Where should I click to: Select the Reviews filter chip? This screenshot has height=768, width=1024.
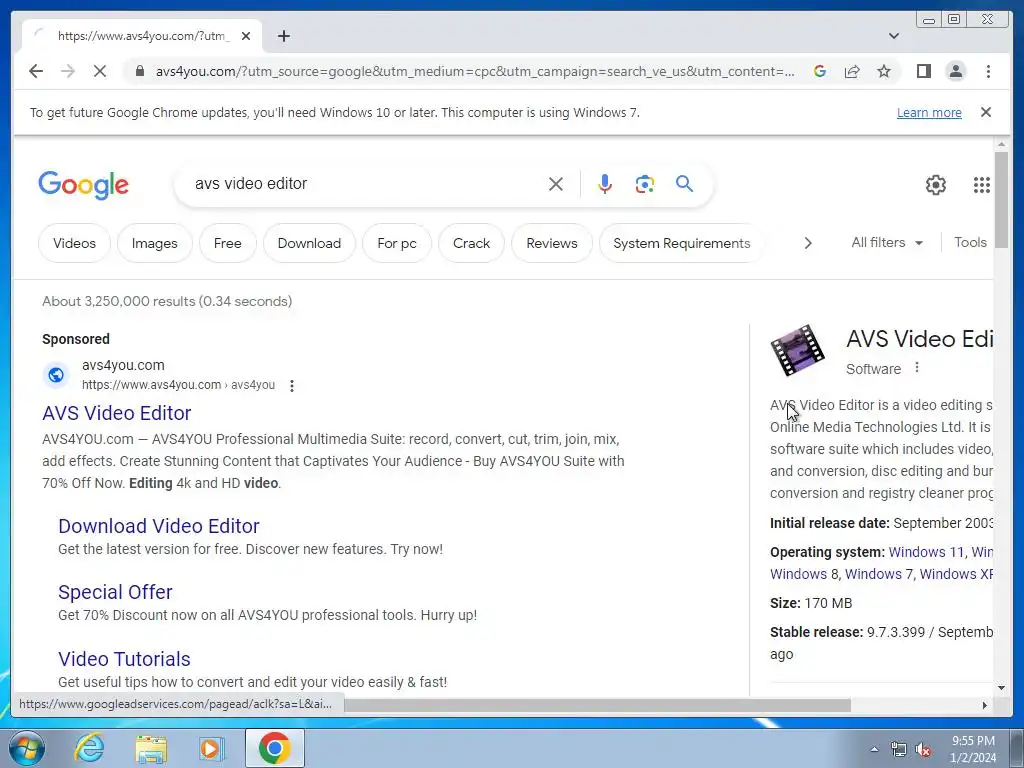coord(552,243)
